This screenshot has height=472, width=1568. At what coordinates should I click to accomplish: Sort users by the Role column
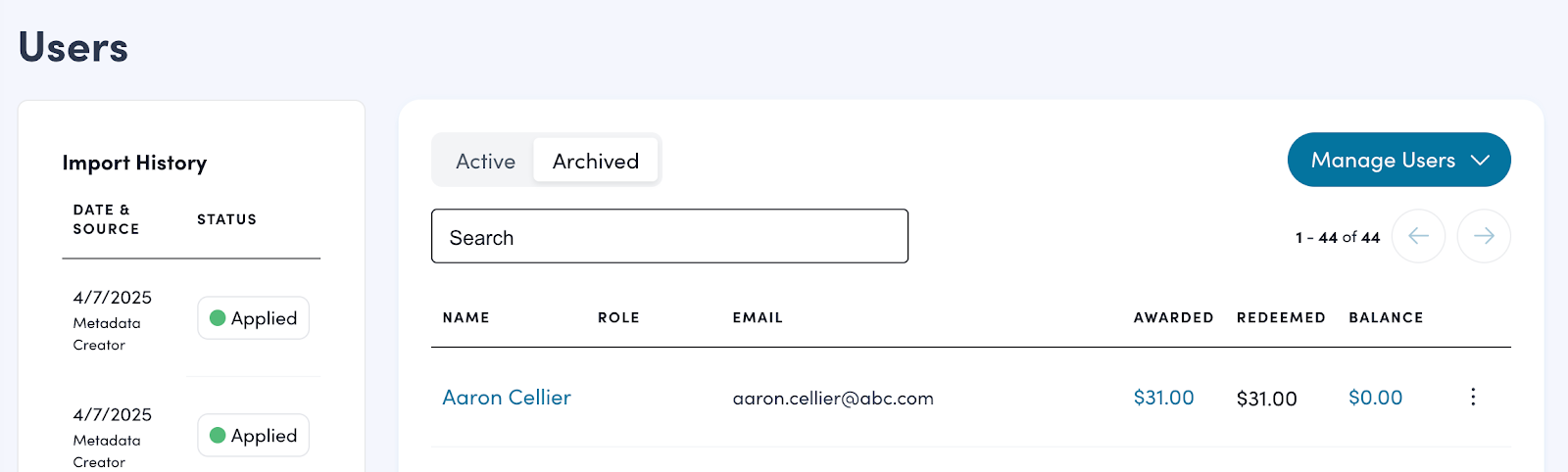(x=618, y=317)
